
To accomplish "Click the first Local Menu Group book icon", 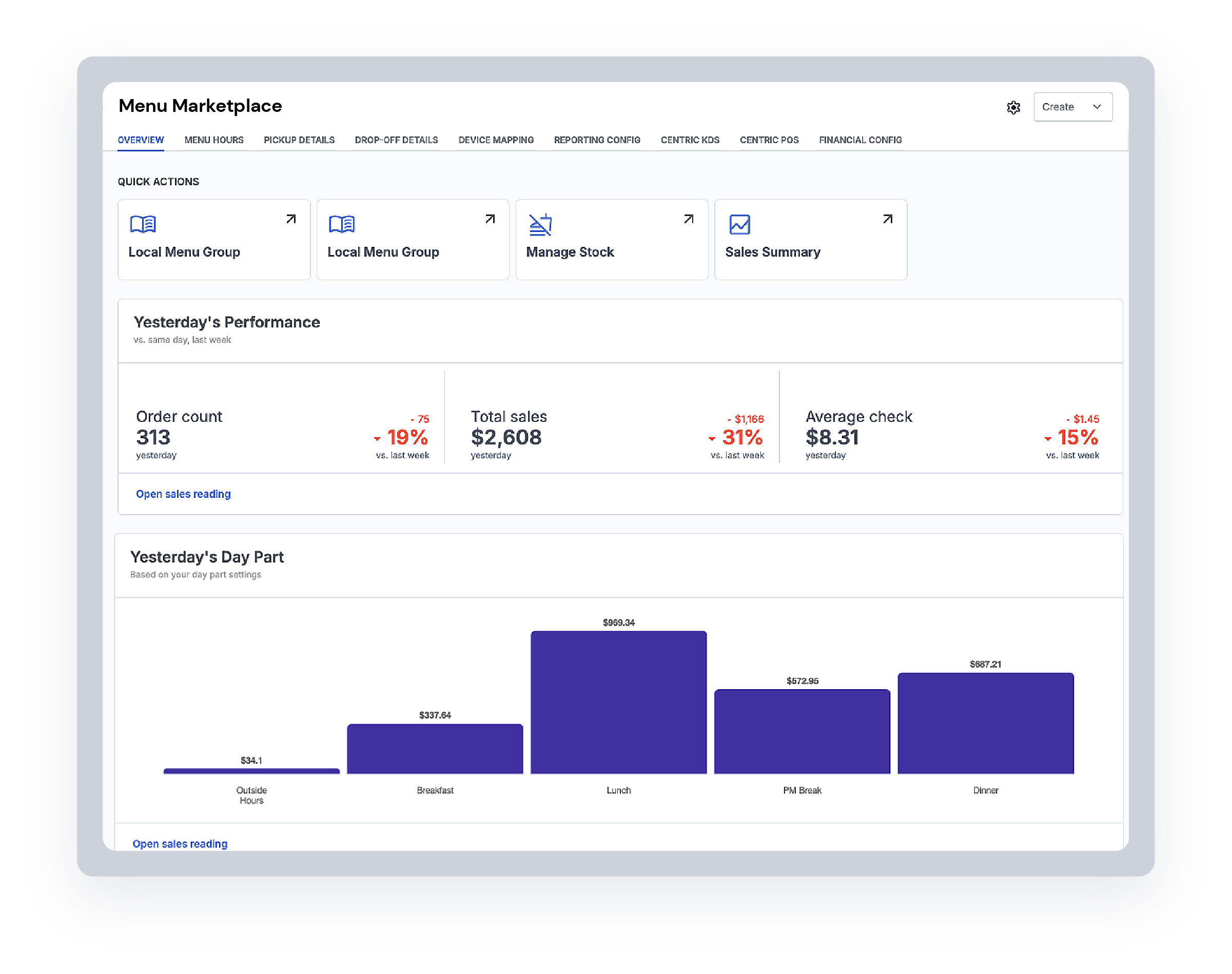I will pyautogui.click(x=143, y=225).
